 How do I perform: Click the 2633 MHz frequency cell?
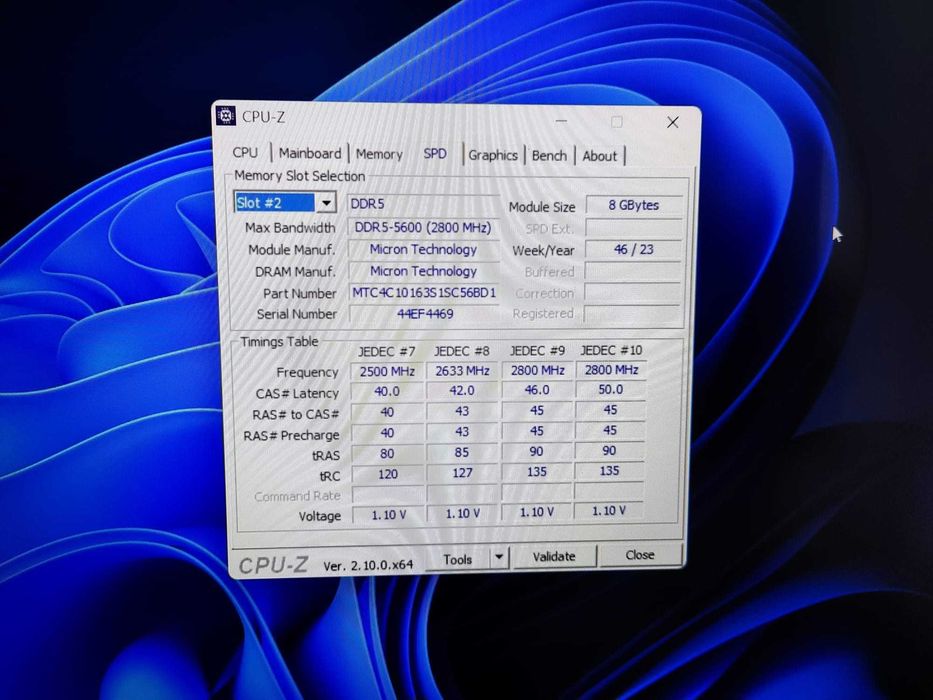462,371
